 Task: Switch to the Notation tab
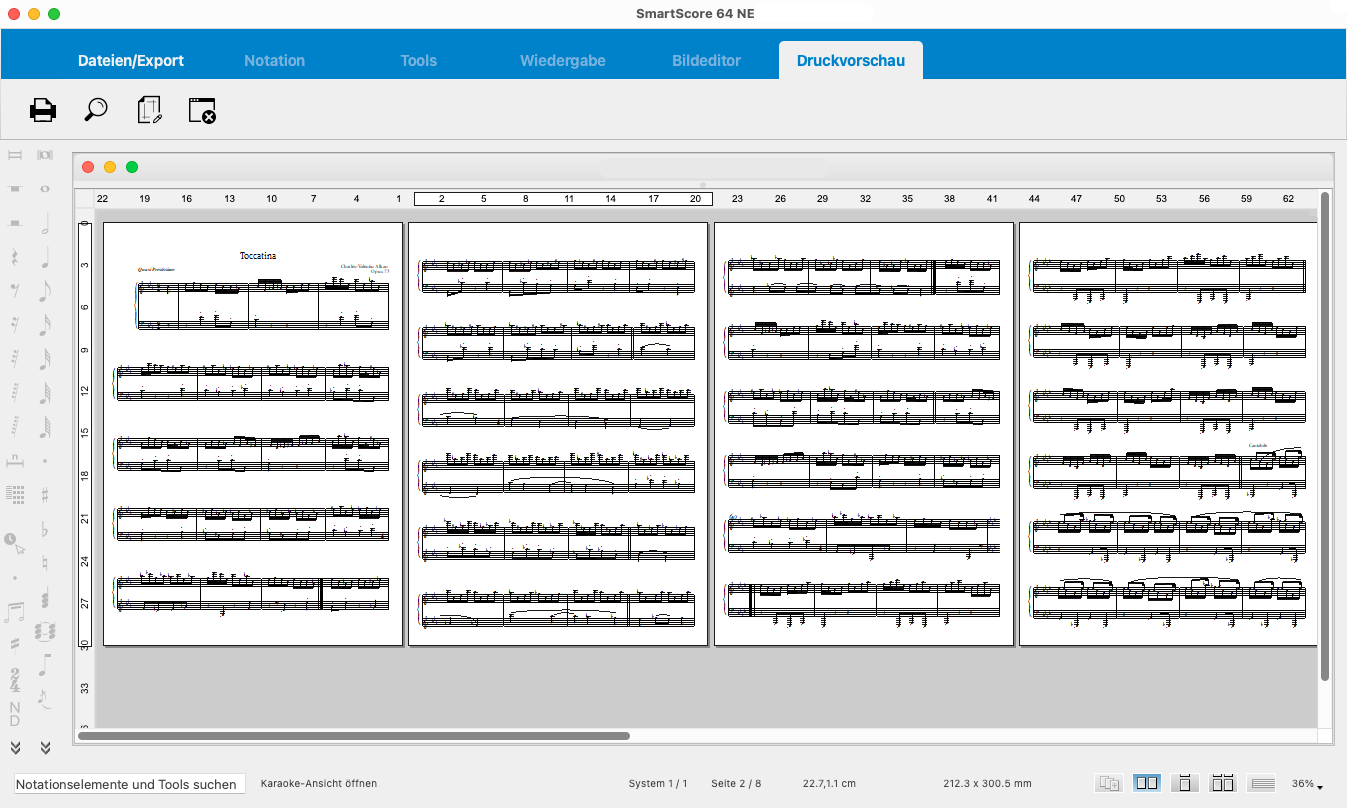click(274, 60)
